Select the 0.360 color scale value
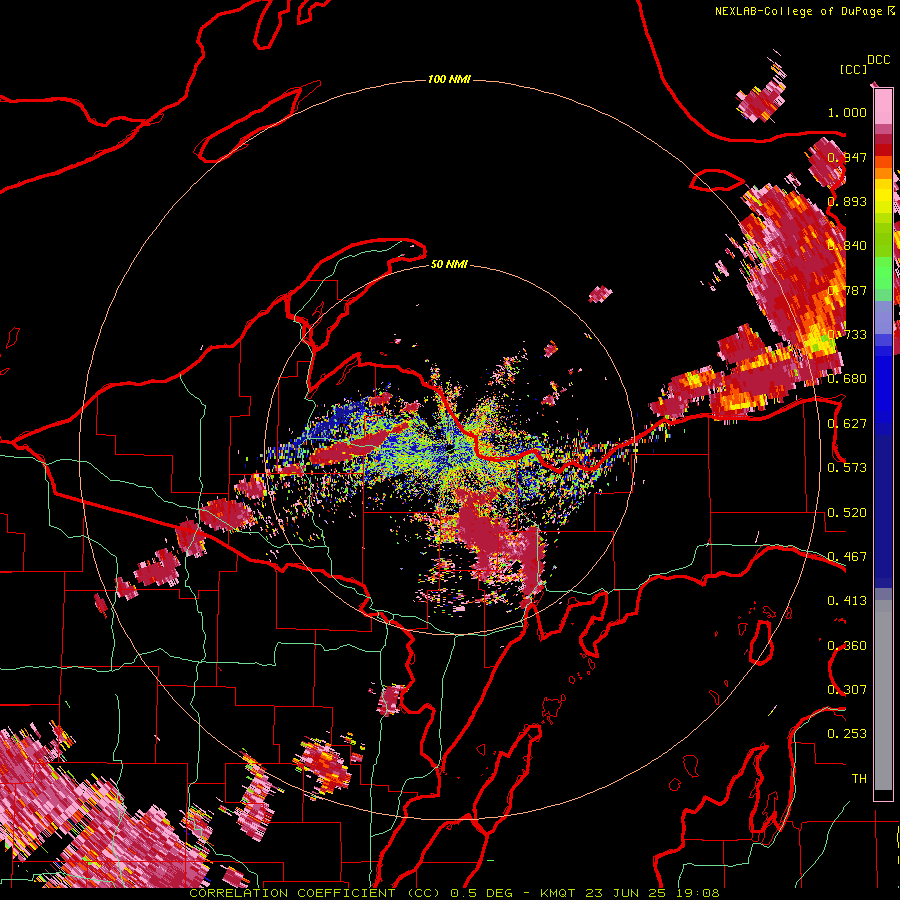The height and width of the screenshot is (900, 900). click(847, 646)
